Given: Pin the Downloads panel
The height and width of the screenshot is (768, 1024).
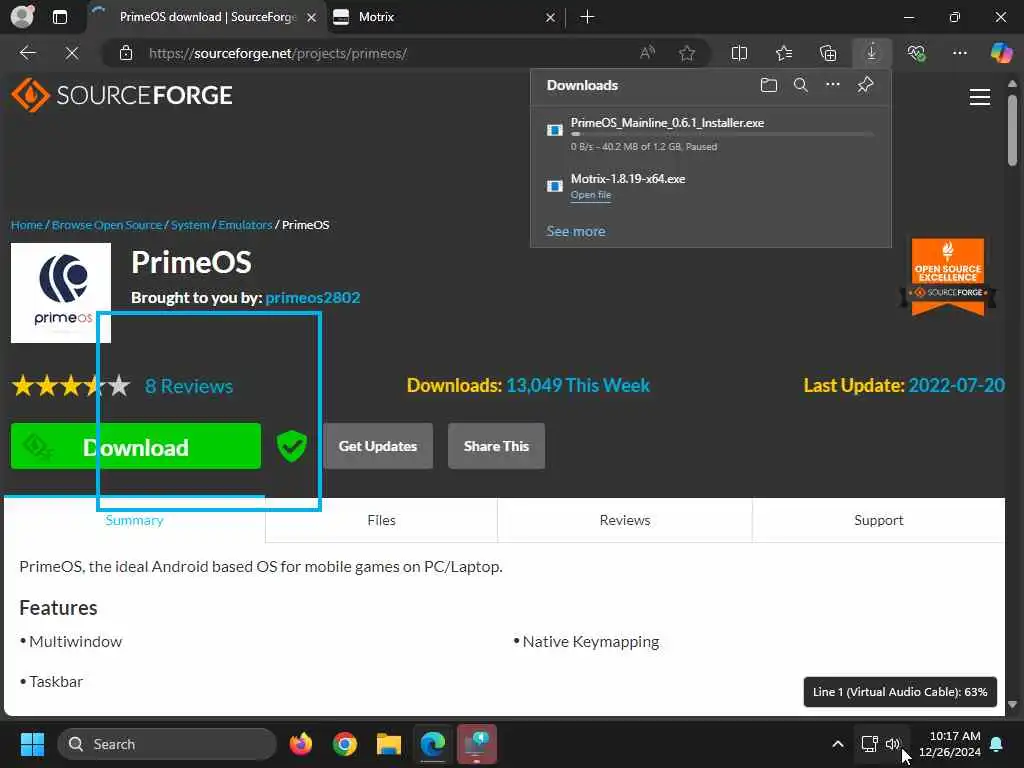Looking at the screenshot, I should 865,85.
